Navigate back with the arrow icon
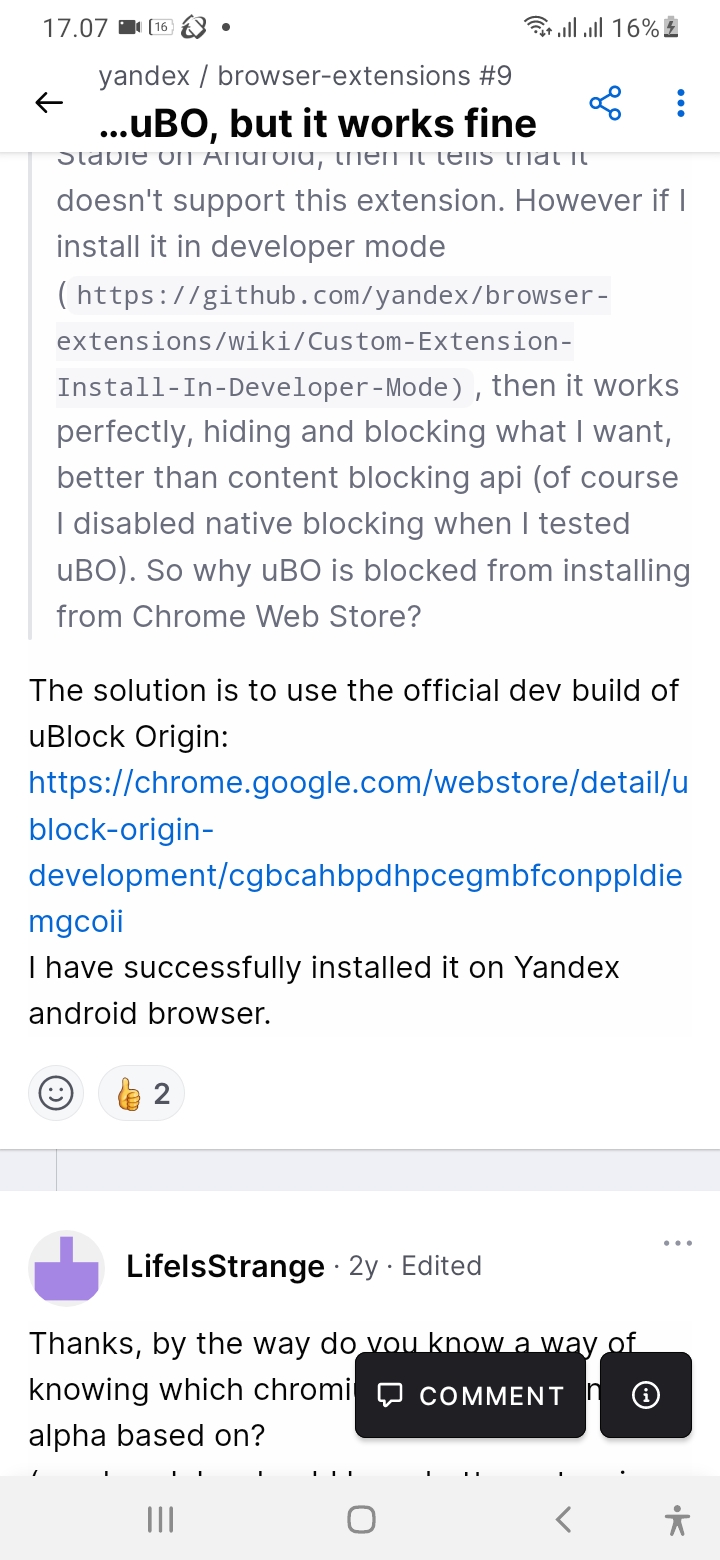Viewport: 720px width, 1560px height. pyautogui.click(x=48, y=102)
